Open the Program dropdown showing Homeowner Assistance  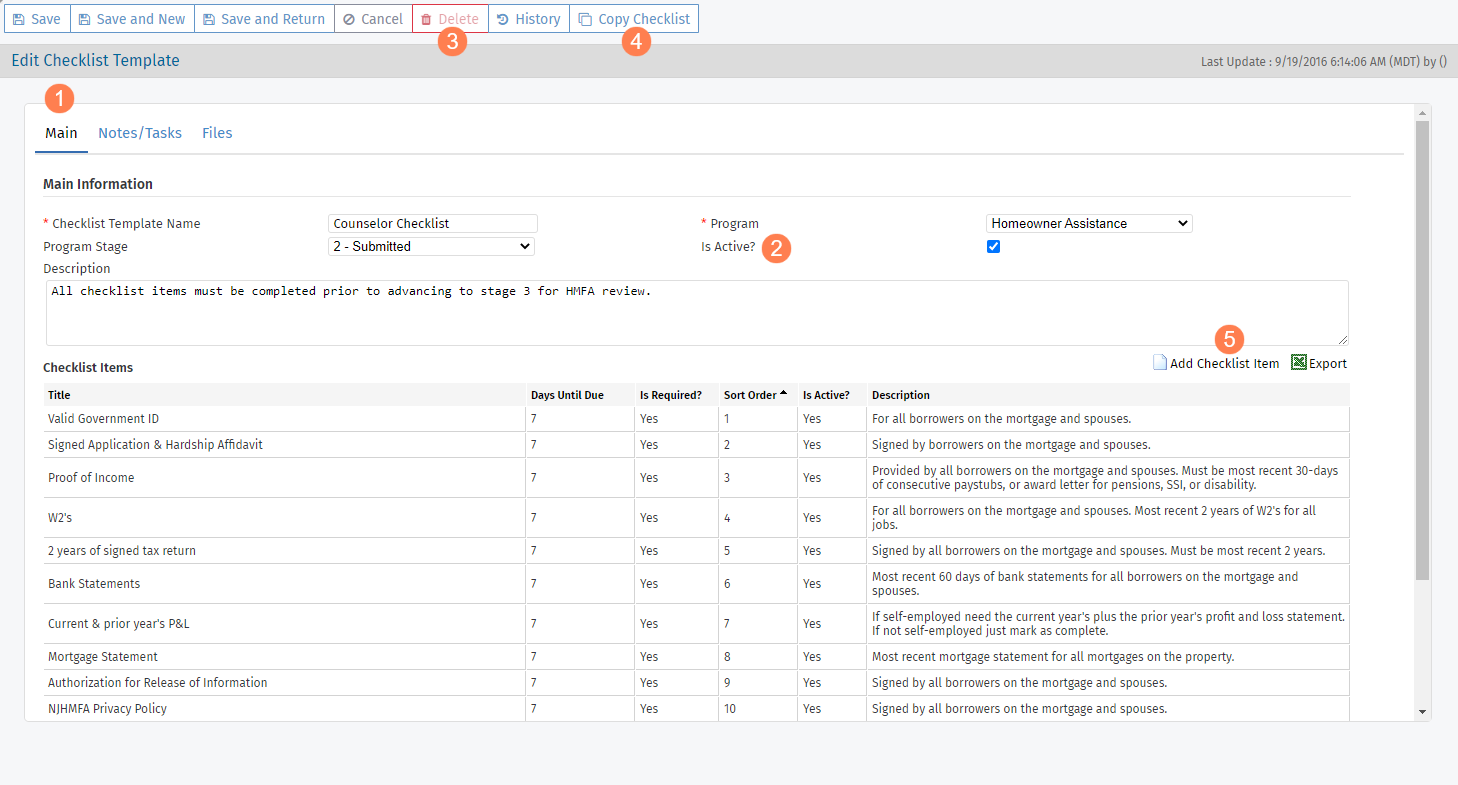click(1088, 223)
